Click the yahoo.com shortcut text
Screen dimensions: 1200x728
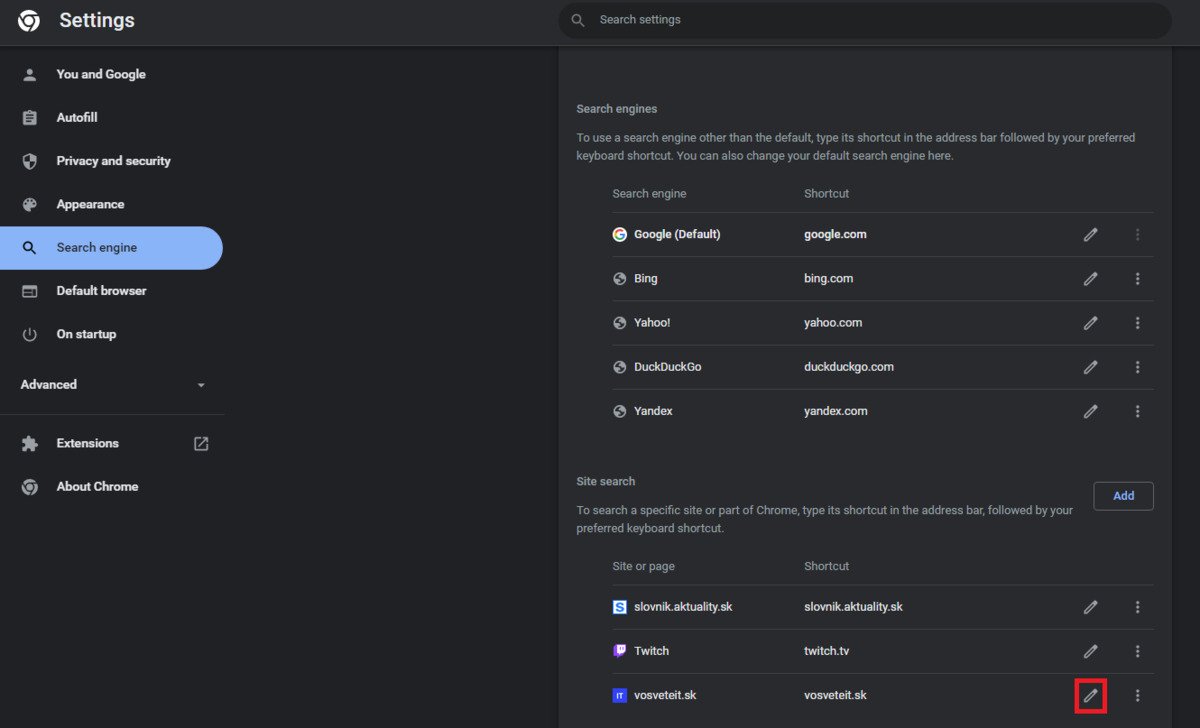[833, 323]
